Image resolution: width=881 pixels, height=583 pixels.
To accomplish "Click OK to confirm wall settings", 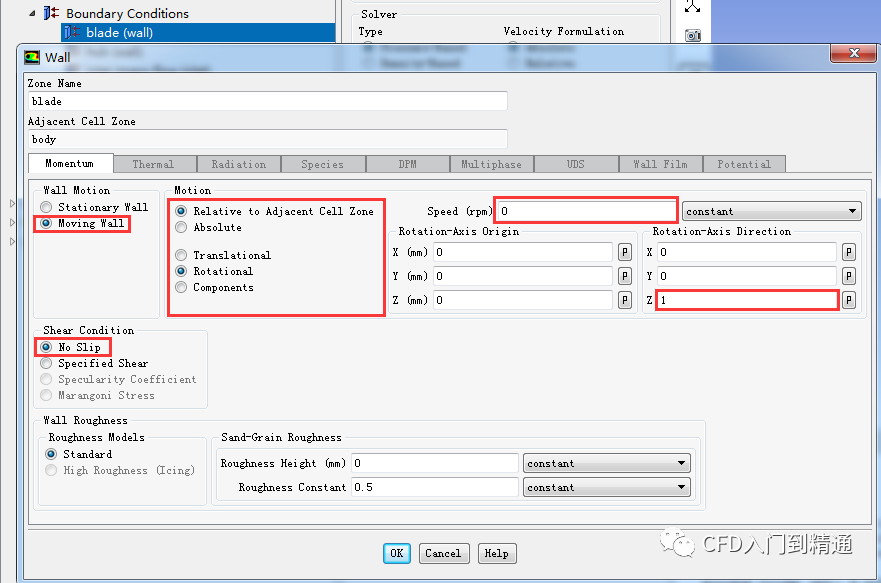I will (397, 553).
